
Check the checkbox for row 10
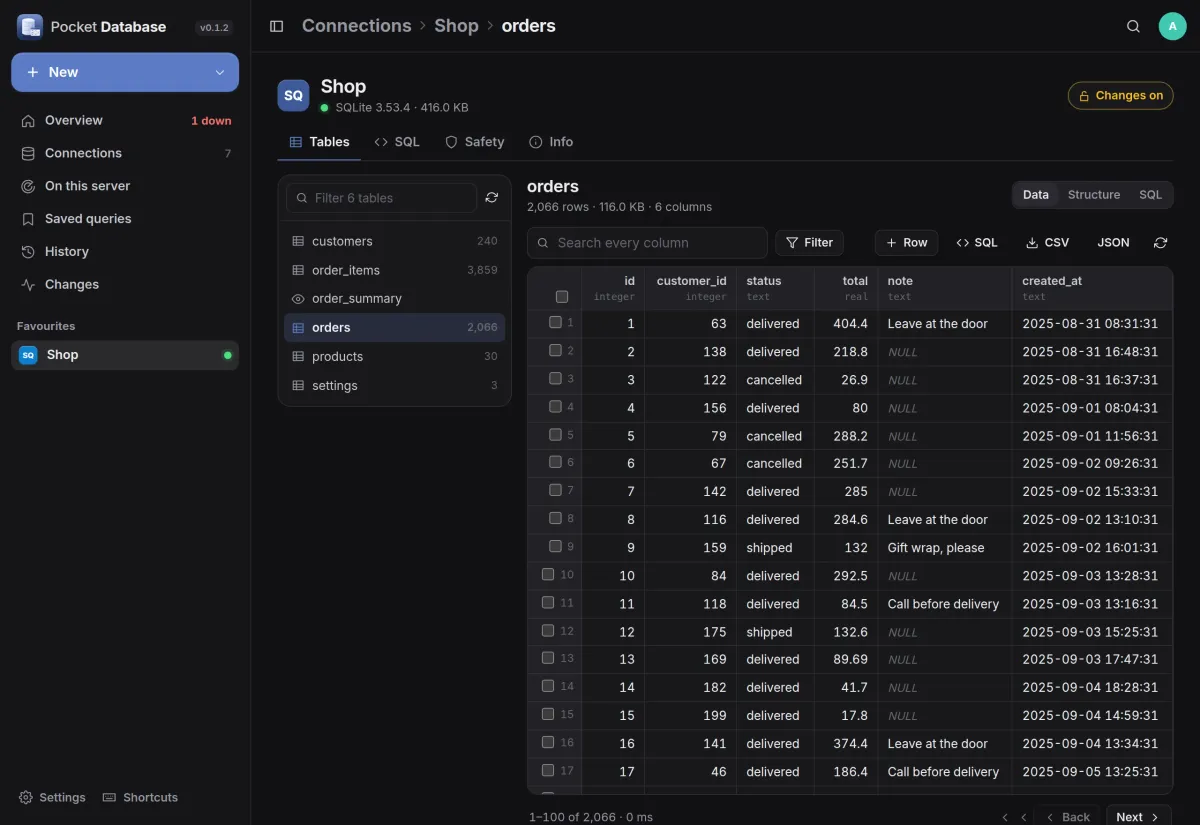548,575
